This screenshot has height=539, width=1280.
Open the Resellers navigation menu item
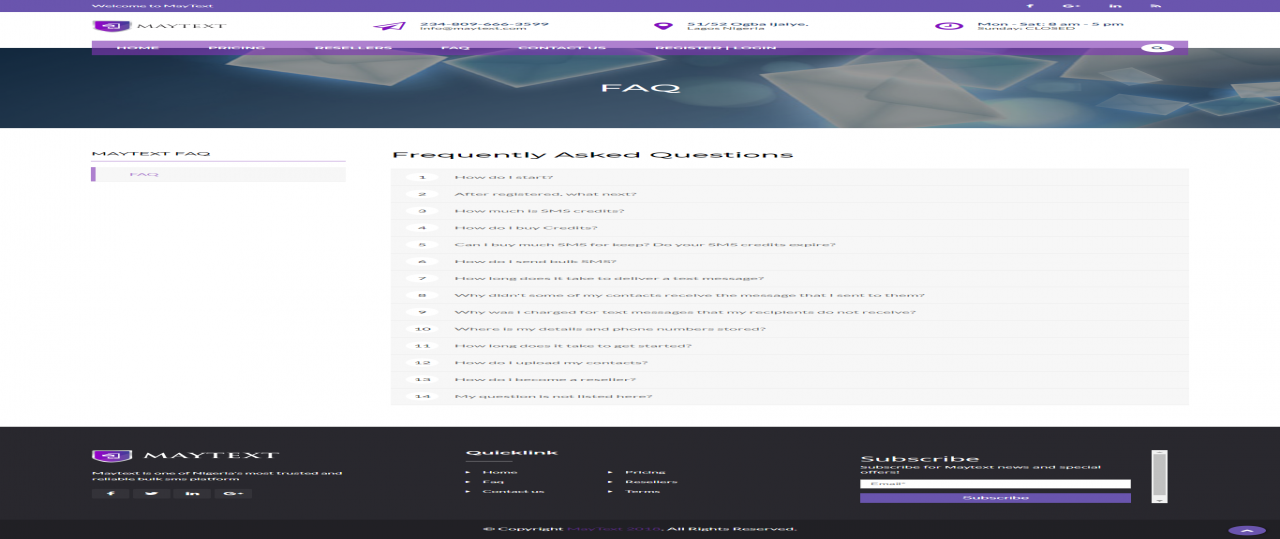(x=353, y=48)
